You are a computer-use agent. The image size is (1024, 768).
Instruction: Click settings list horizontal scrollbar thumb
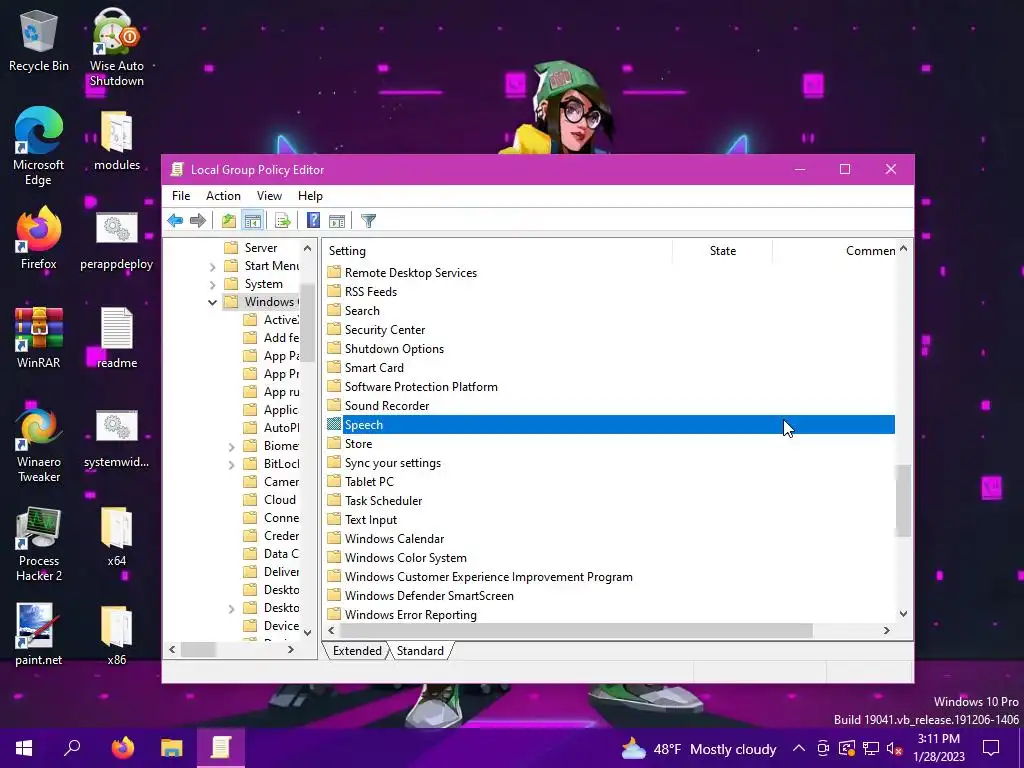(576, 630)
